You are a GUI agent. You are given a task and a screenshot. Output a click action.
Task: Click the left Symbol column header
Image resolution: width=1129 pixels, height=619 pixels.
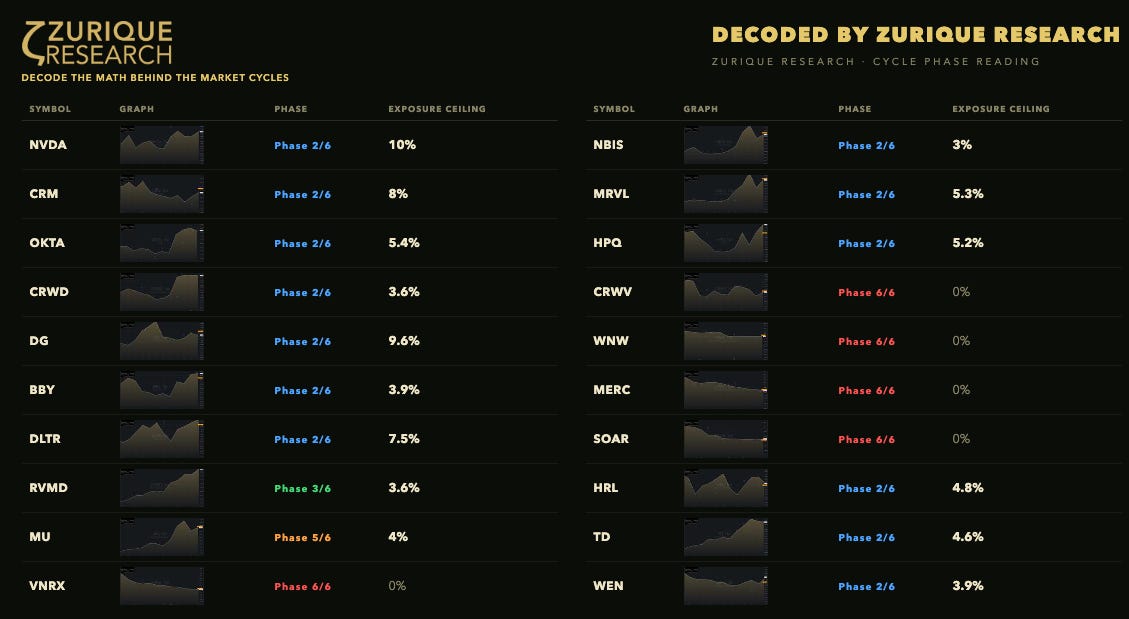pos(50,109)
